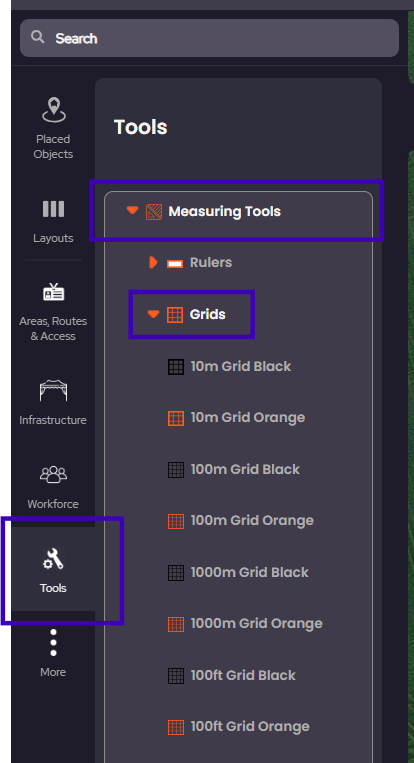Open the More three-dots menu
The image size is (414, 763).
[x=53, y=642]
